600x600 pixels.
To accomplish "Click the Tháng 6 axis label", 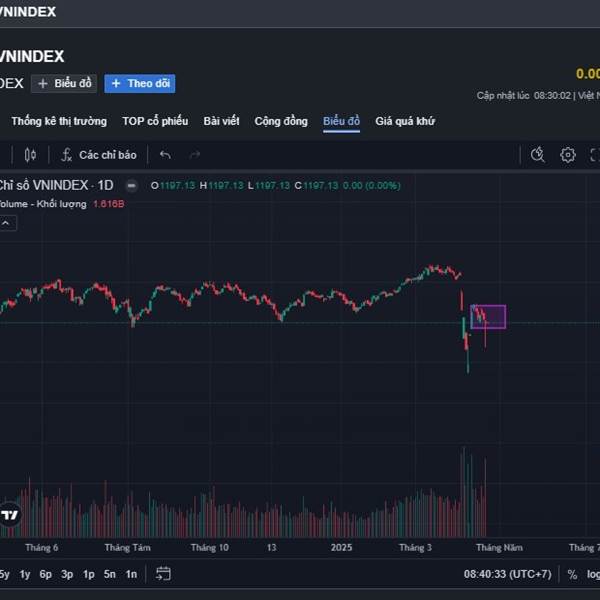I will point(42,548).
